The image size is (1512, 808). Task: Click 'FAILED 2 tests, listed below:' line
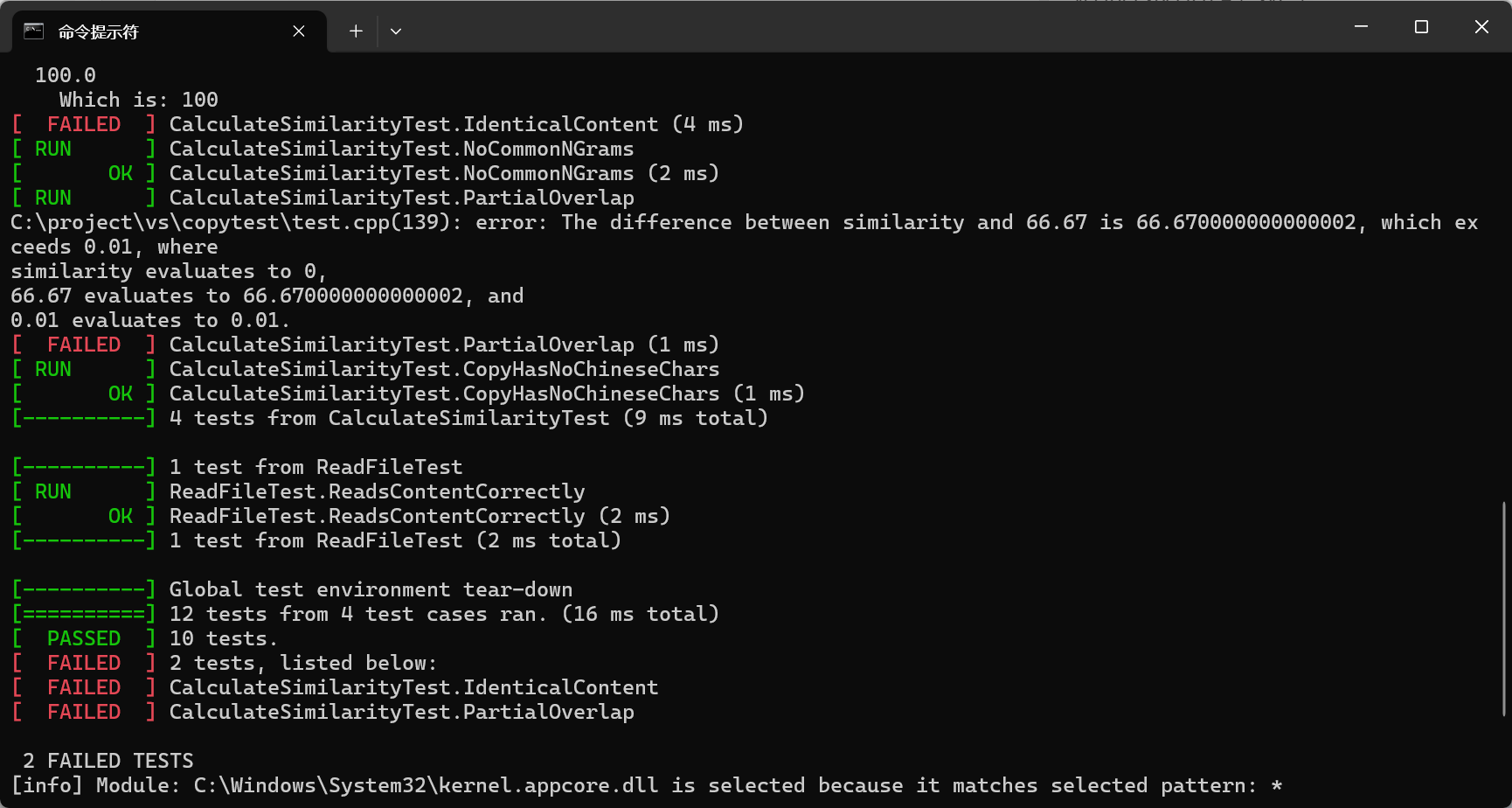tap(225, 663)
